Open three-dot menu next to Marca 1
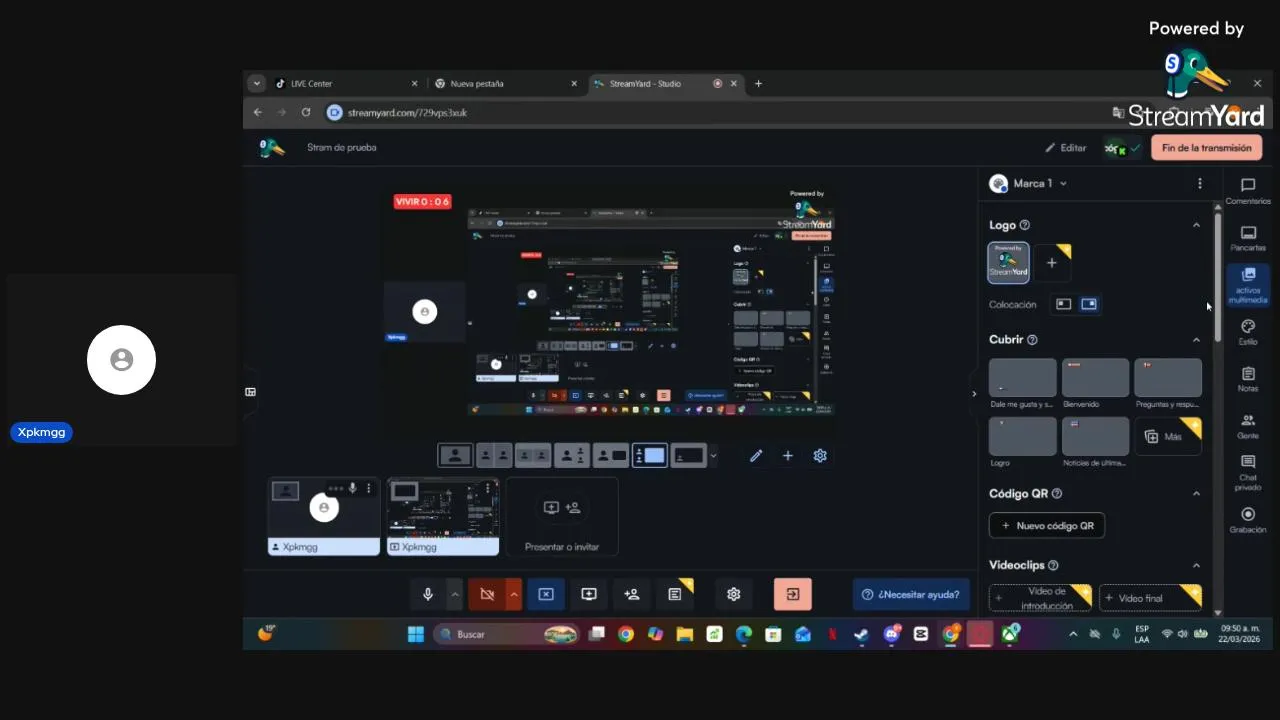 (1200, 184)
